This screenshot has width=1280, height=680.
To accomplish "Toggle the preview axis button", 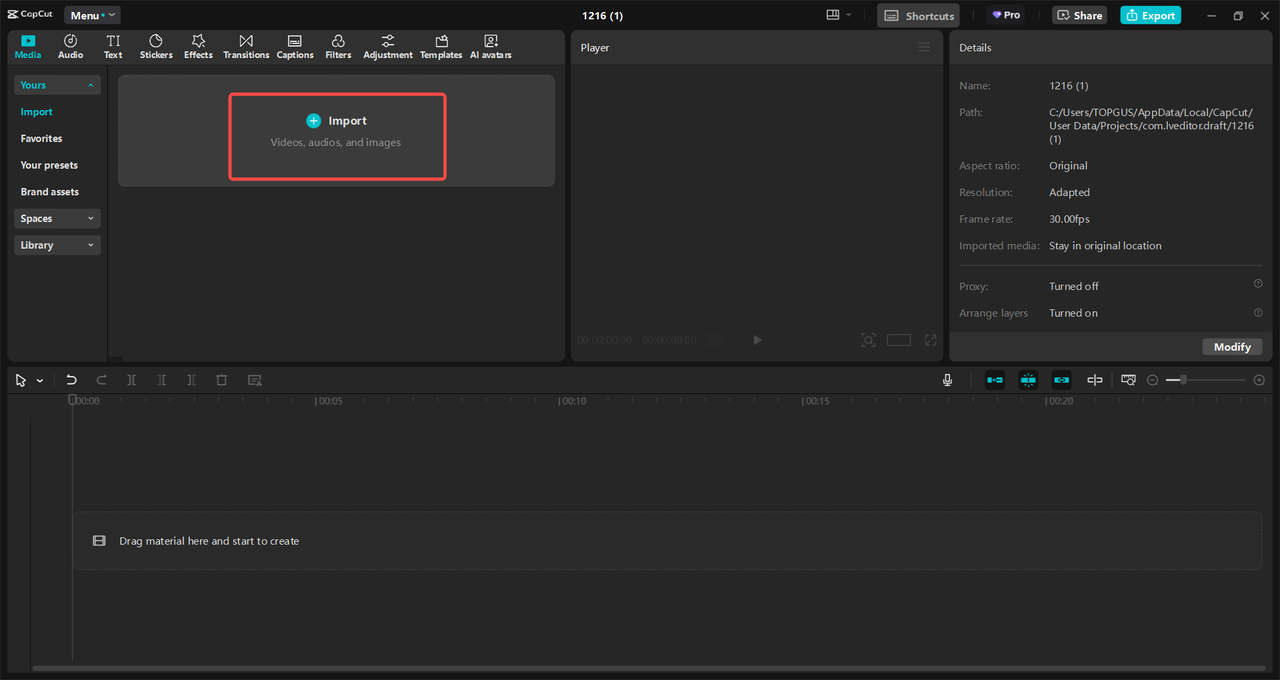I will (1095, 380).
